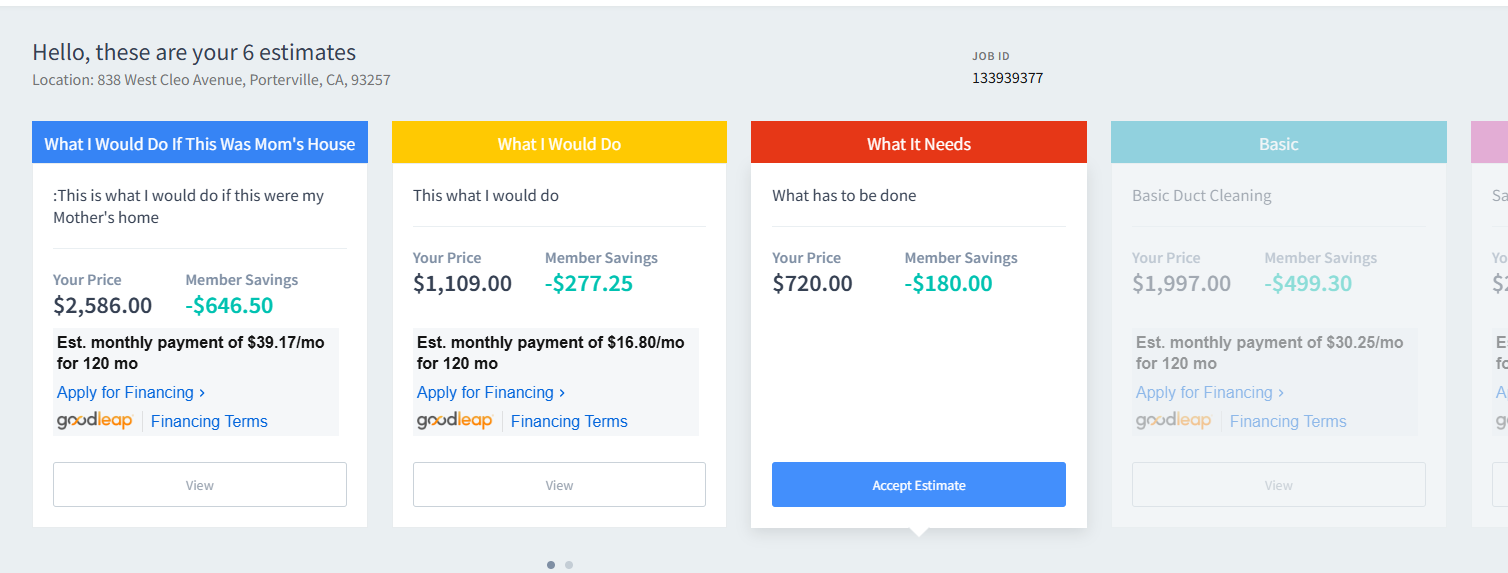Select the yellow What I Would Do header
Viewport: 1508px width, 573px height.
click(559, 143)
